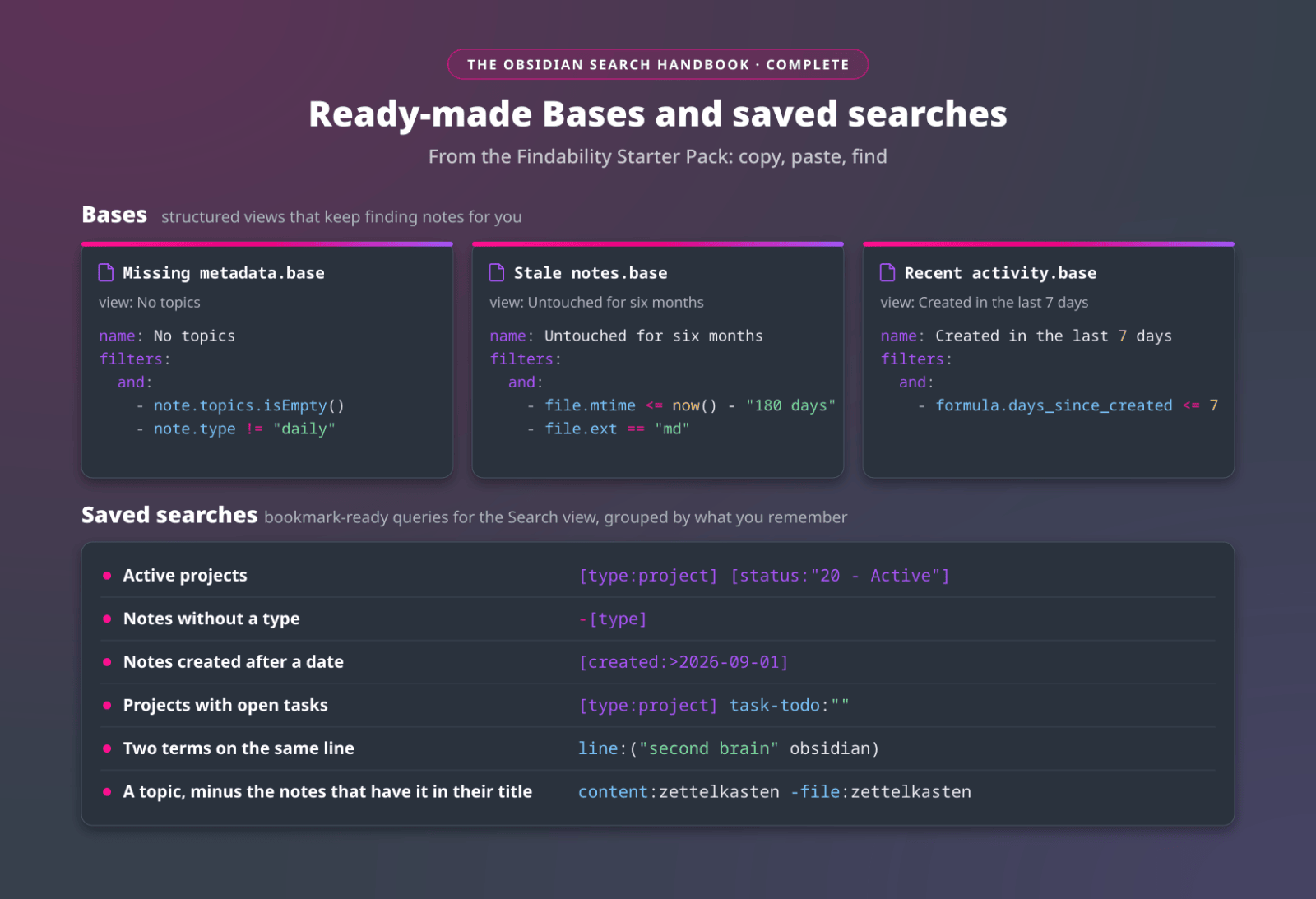Viewport: 1316px width, 899px height.
Task: Click the file icon beside Stale notes.base
Action: (497, 273)
